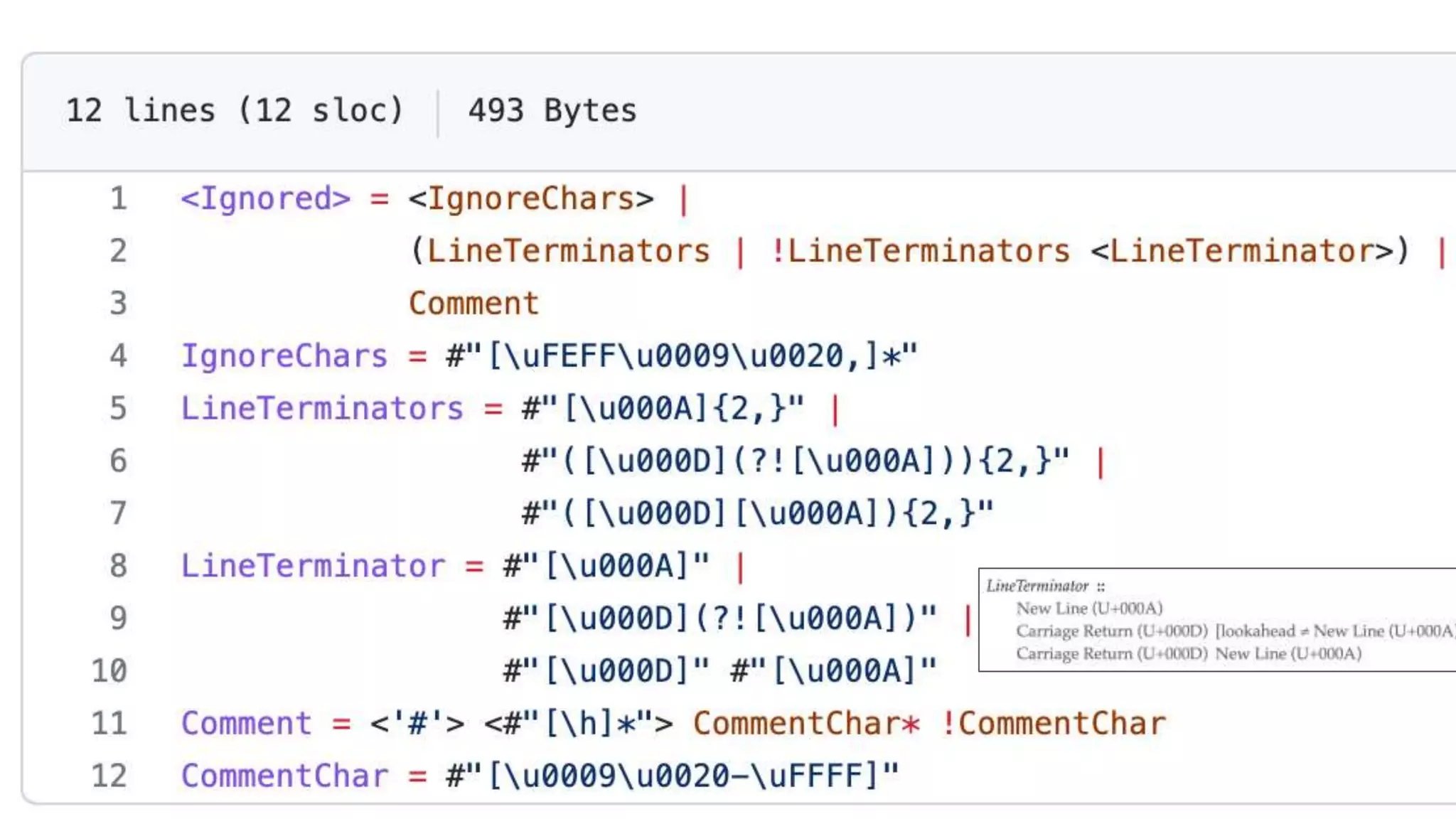1456x819 pixels.
Task: Click the '493 Bytes' file size text
Action: (x=552, y=110)
